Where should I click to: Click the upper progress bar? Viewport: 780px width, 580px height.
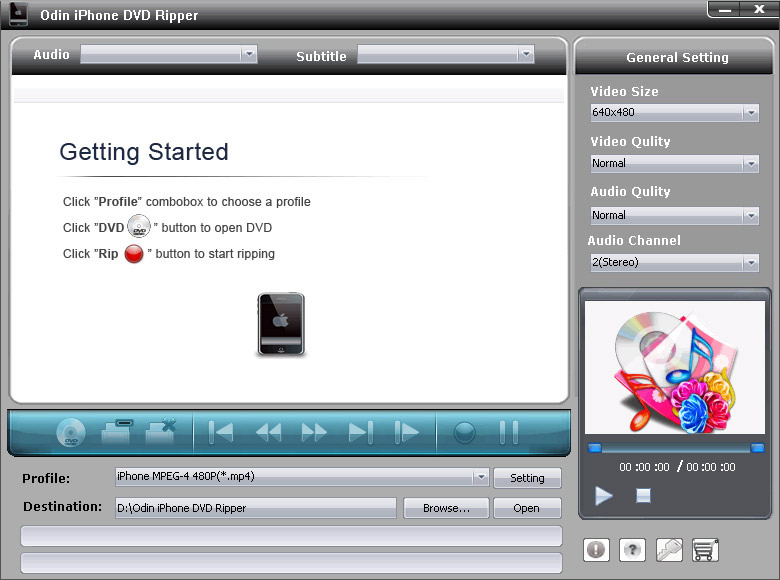click(x=292, y=536)
